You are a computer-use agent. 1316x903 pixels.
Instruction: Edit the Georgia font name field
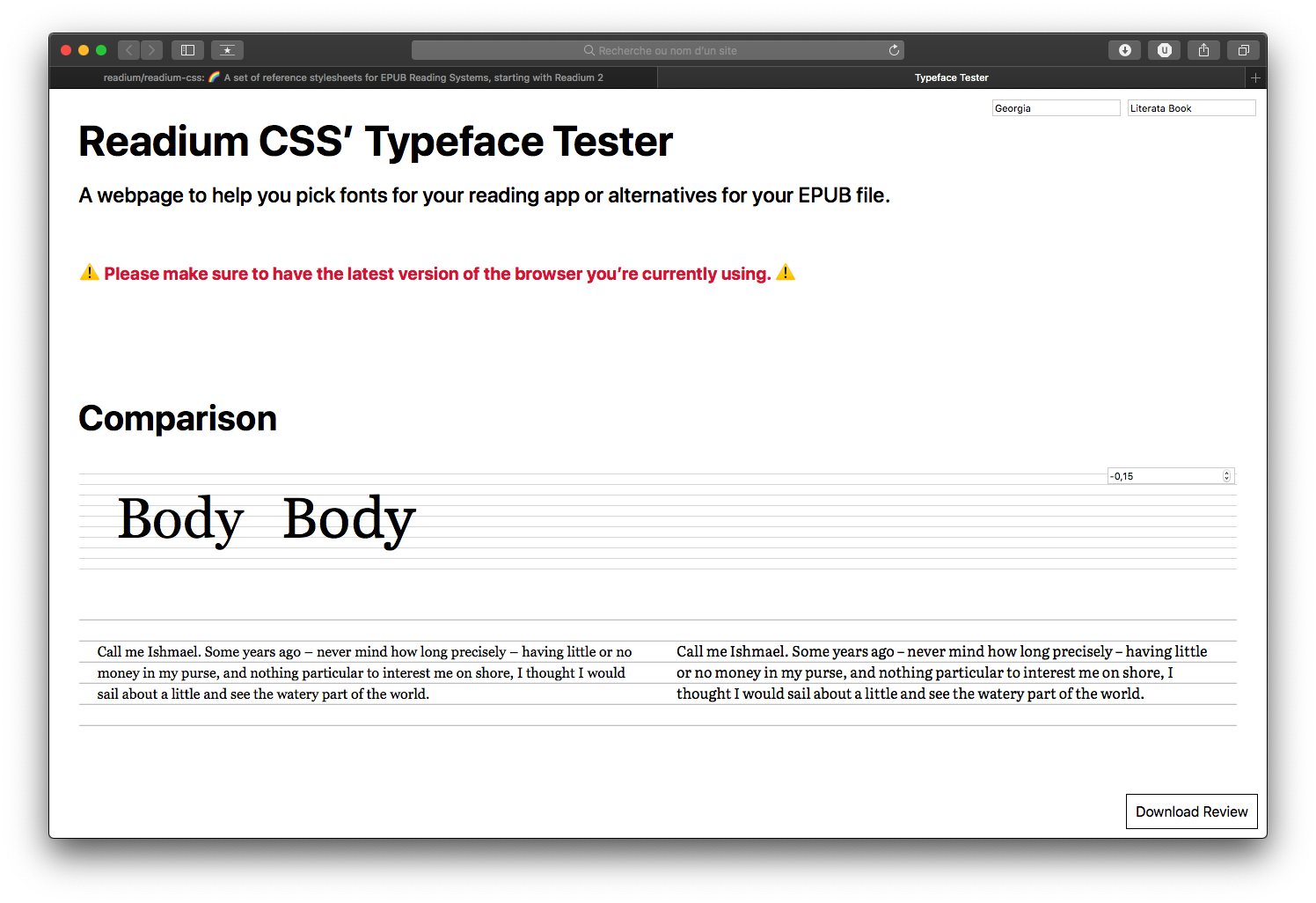[x=1056, y=108]
